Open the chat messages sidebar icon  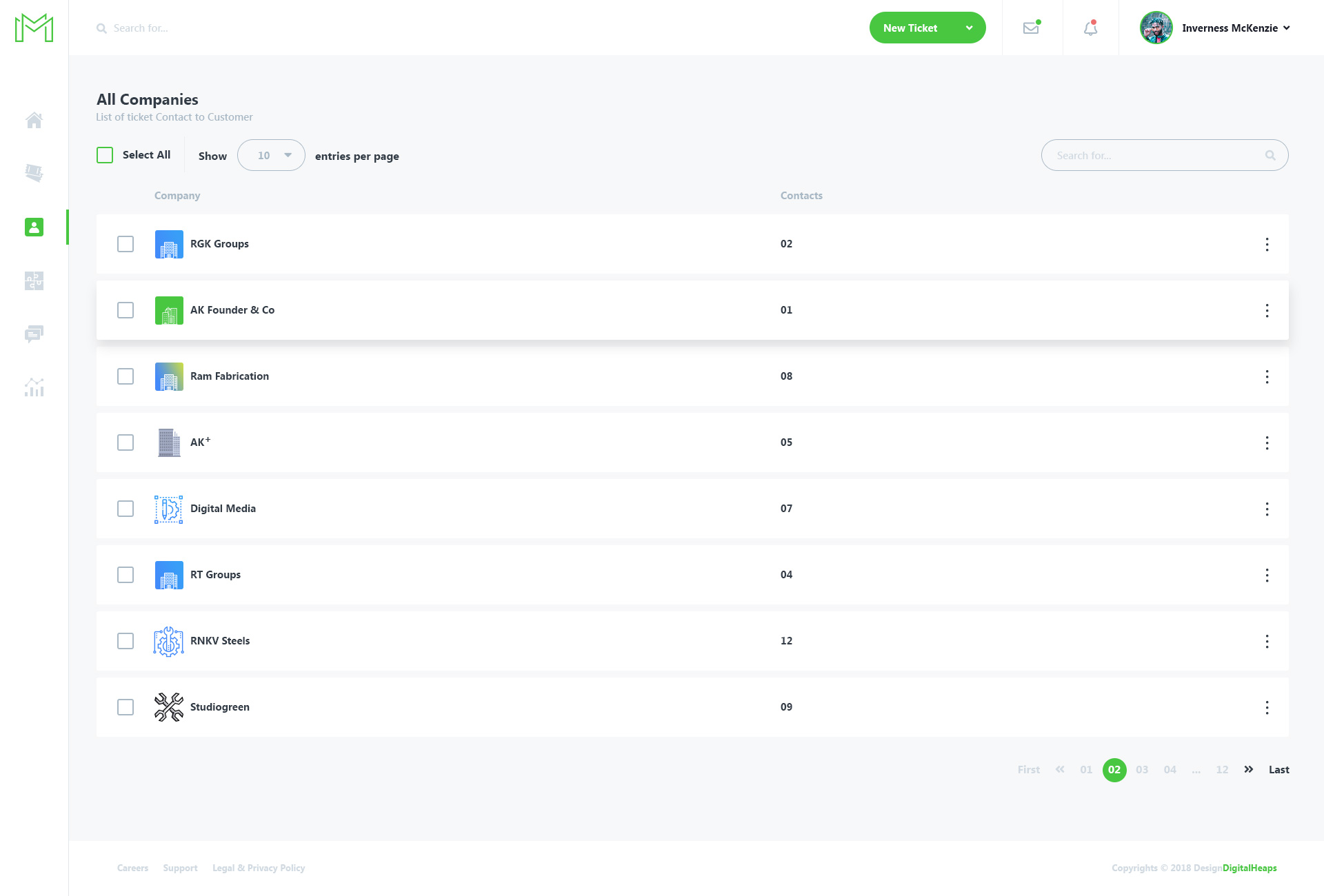tap(34, 334)
